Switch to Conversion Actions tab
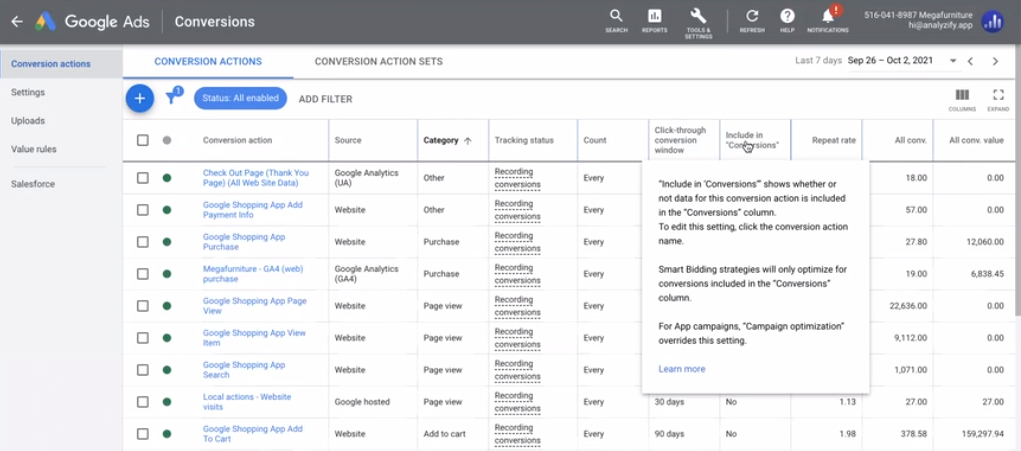Viewport: 1021px width, 451px height. pyautogui.click(x=208, y=62)
